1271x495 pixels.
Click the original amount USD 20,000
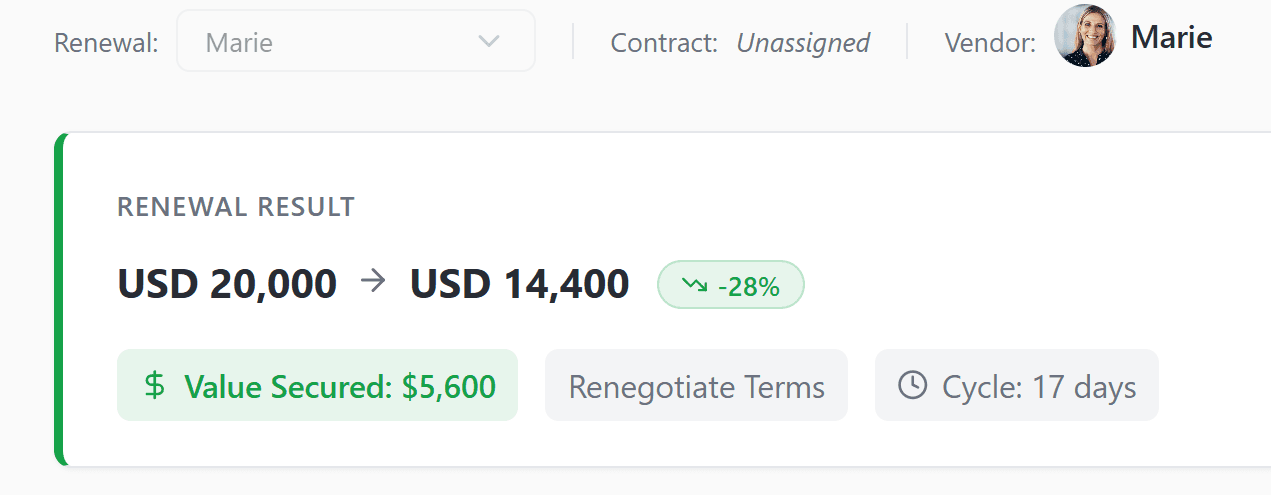(x=227, y=284)
